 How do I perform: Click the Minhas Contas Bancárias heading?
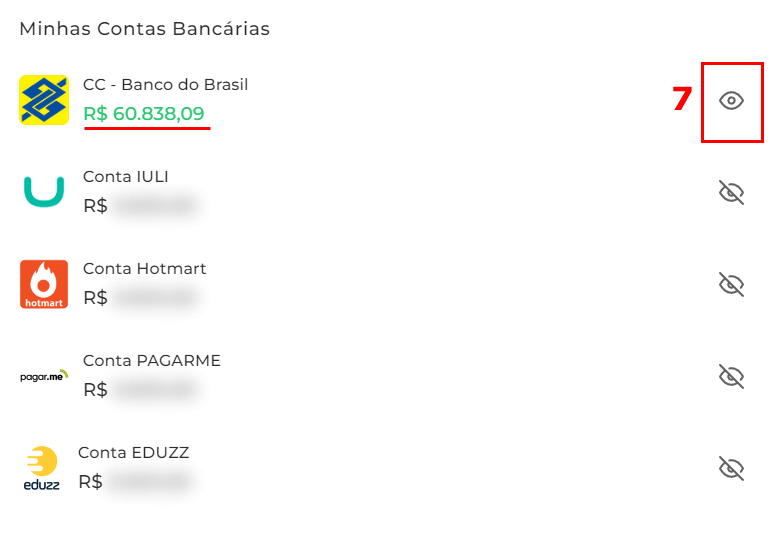[x=144, y=29]
